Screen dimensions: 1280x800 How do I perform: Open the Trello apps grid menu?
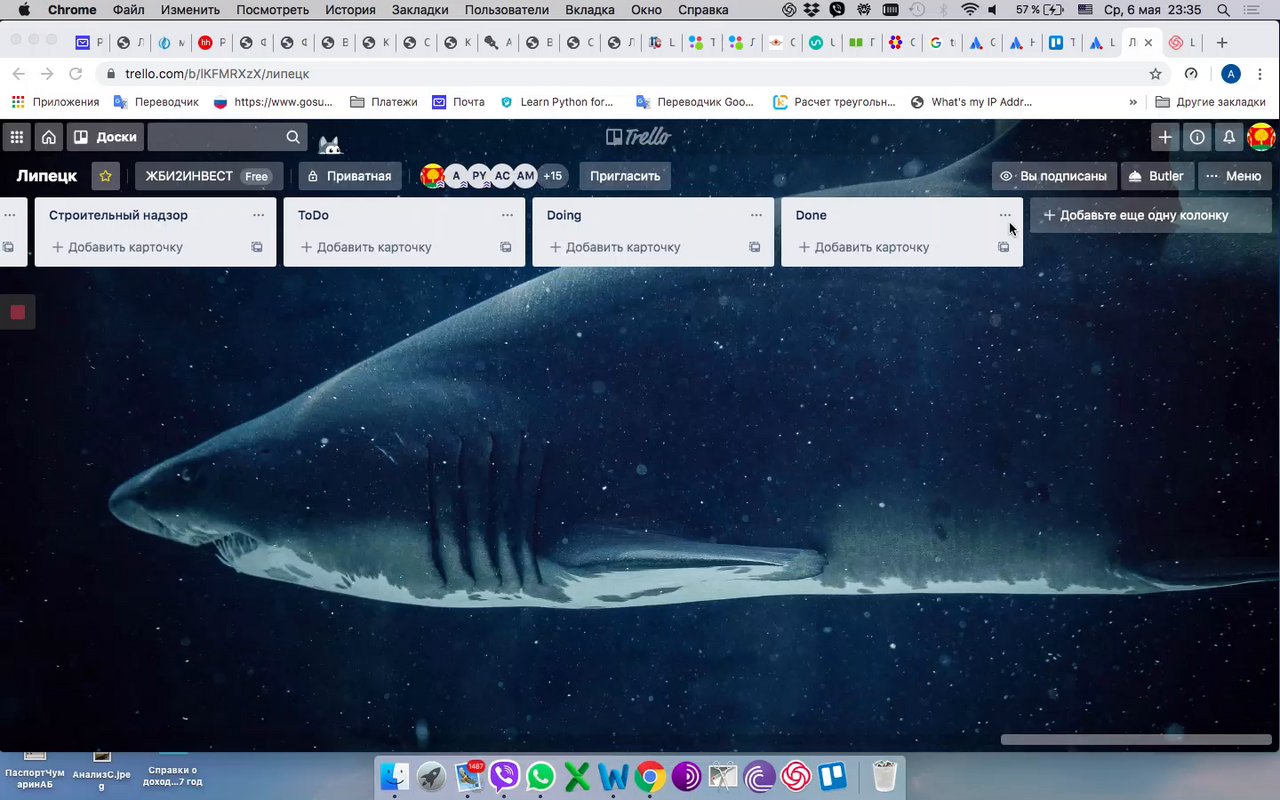[x=16, y=137]
